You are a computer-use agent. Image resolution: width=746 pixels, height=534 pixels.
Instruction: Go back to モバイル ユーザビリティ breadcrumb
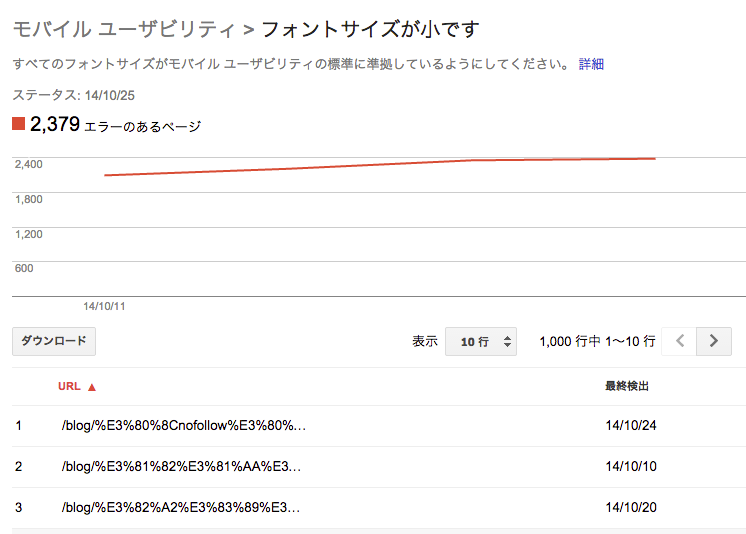[x=124, y=30]
